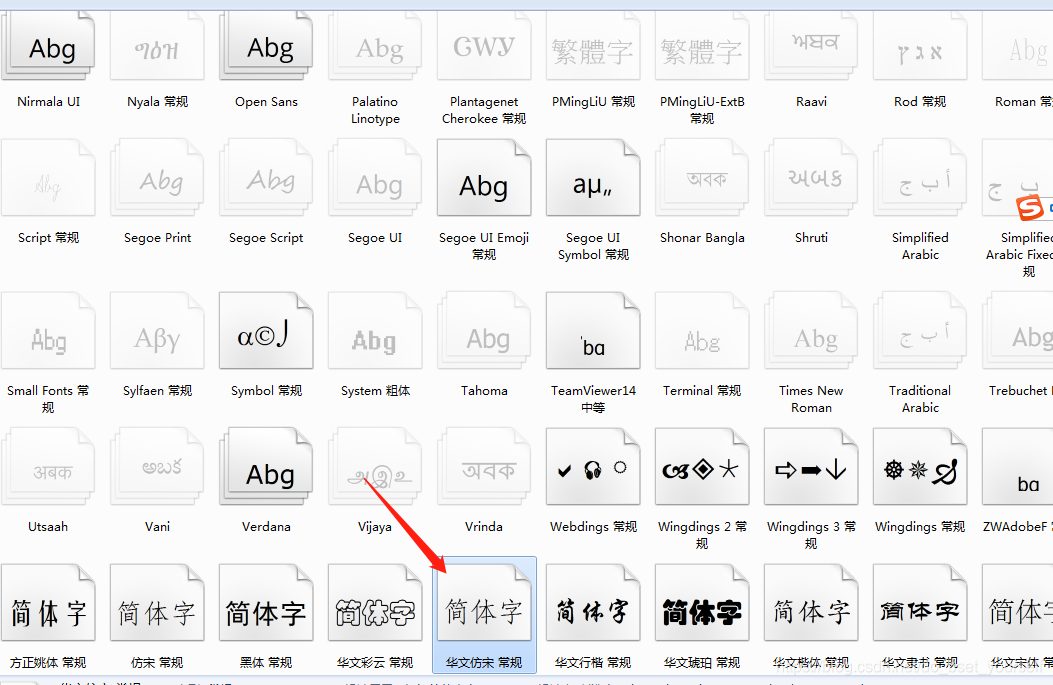Select the Segoe UI font icon

(375, 178)
